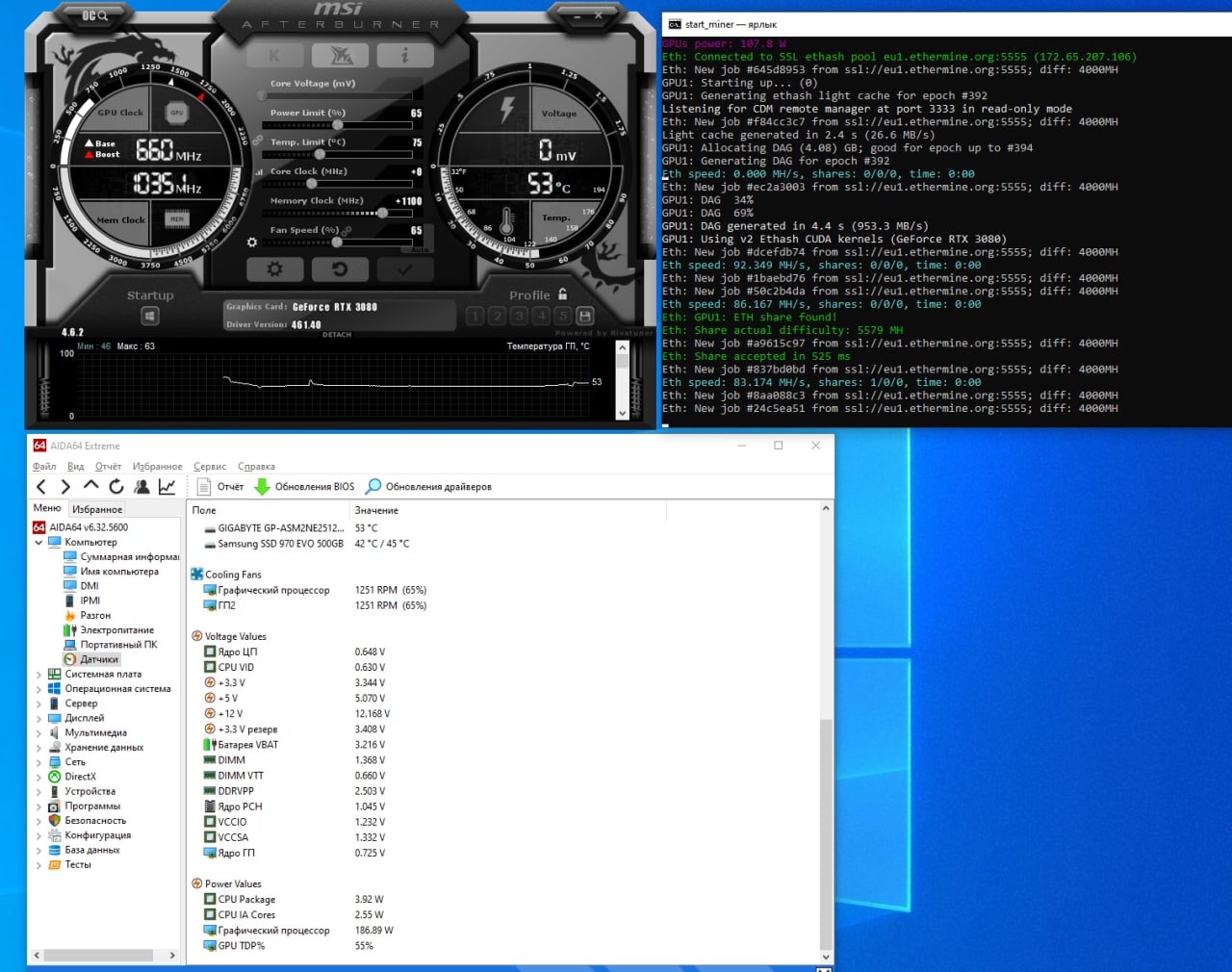Viewport: 1232px width, 972px height.
Task: Expand the Системная плата tree node
Action: coord(38,675)
